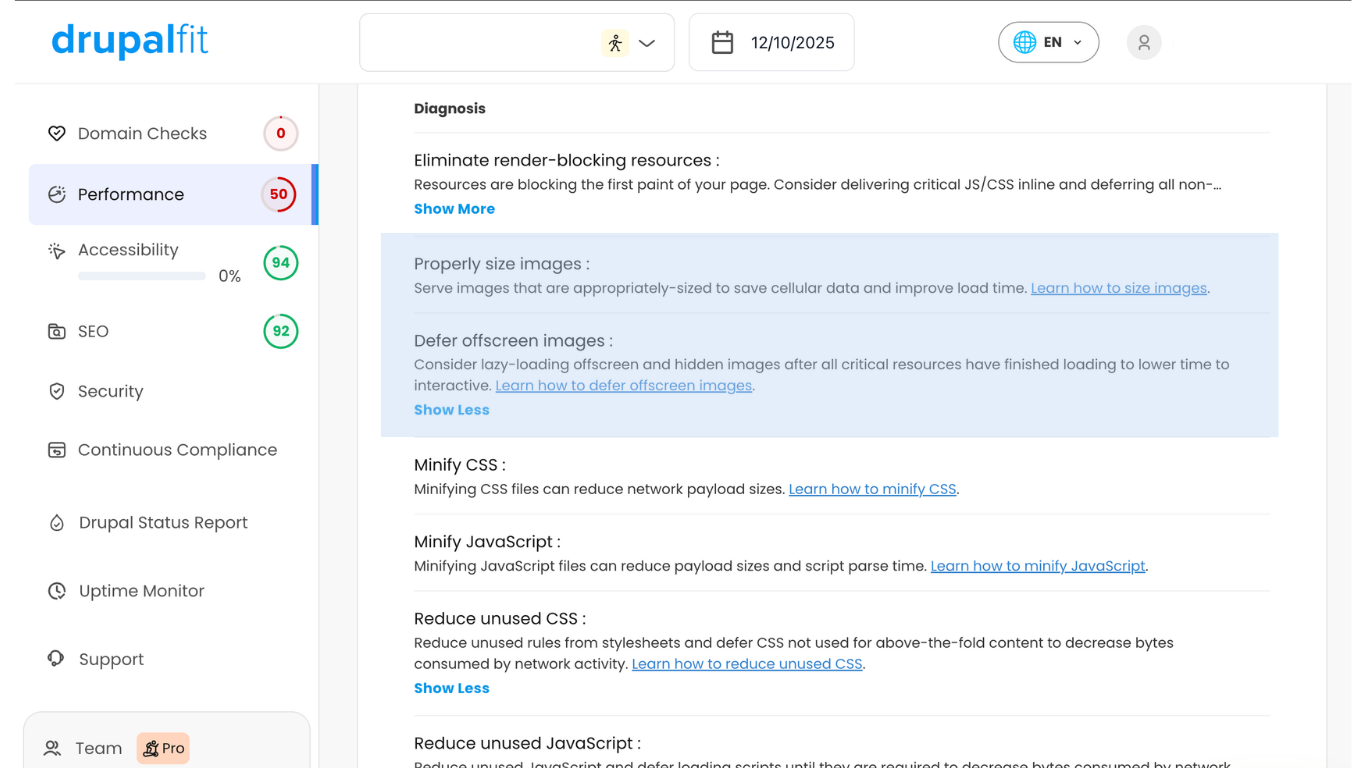Screen dimensions: 1366x768
Task: Open Learn how to defer offscreen images link
Action: click(x=624, y=385)
